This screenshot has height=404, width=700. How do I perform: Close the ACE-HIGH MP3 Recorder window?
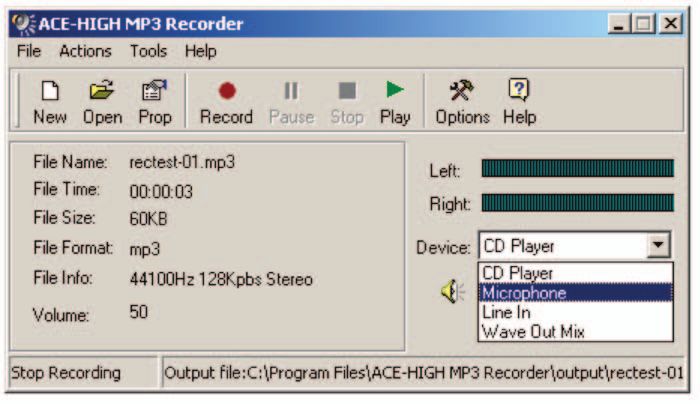[671, 23]
